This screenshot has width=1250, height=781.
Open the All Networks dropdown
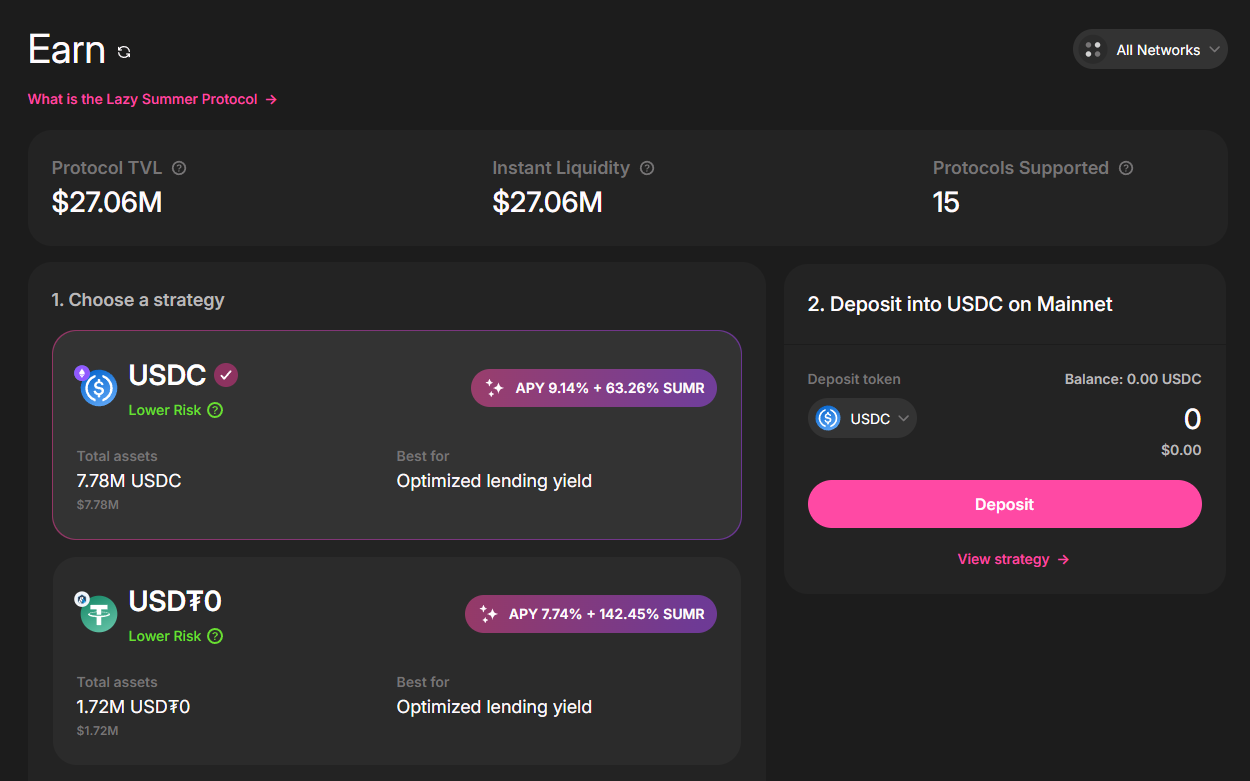(1150, 49)
